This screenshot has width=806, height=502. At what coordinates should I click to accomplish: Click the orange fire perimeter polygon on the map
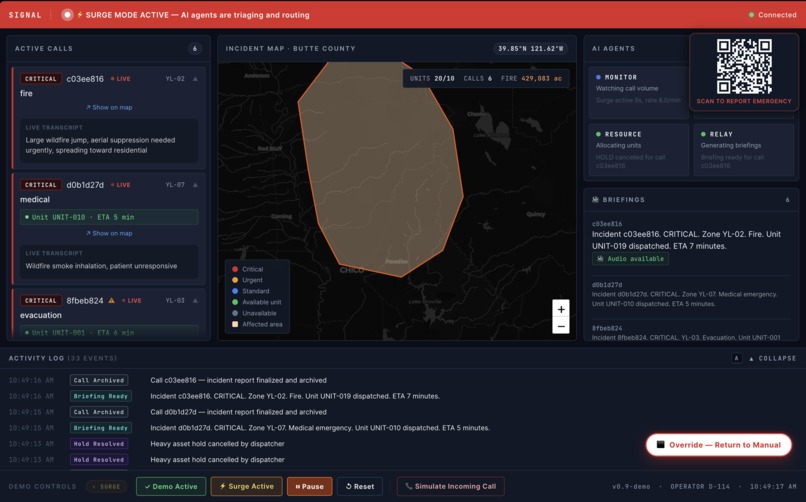[x=379, y=170]
